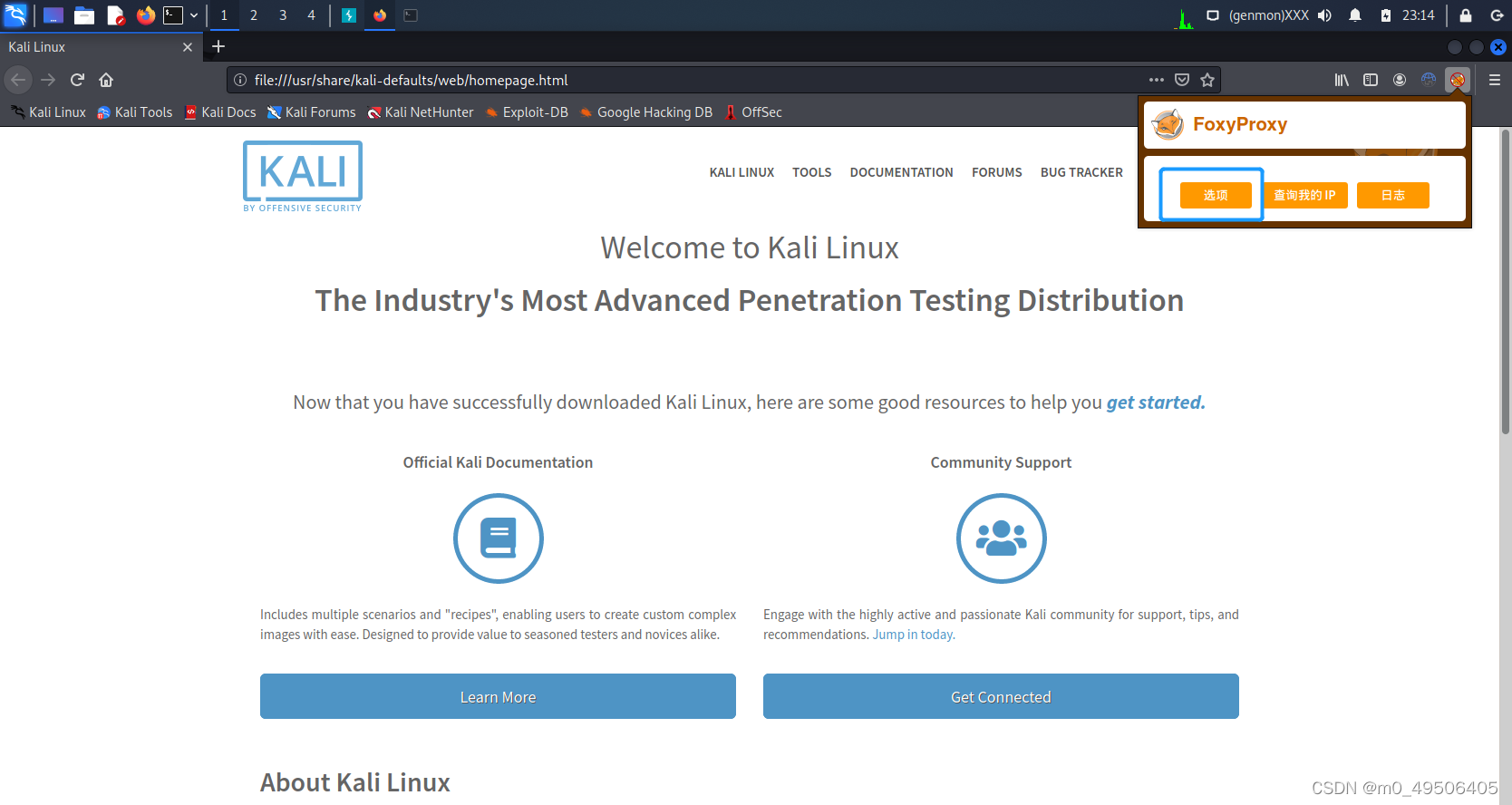Click the log out icon in panel

pos(1497,15)
